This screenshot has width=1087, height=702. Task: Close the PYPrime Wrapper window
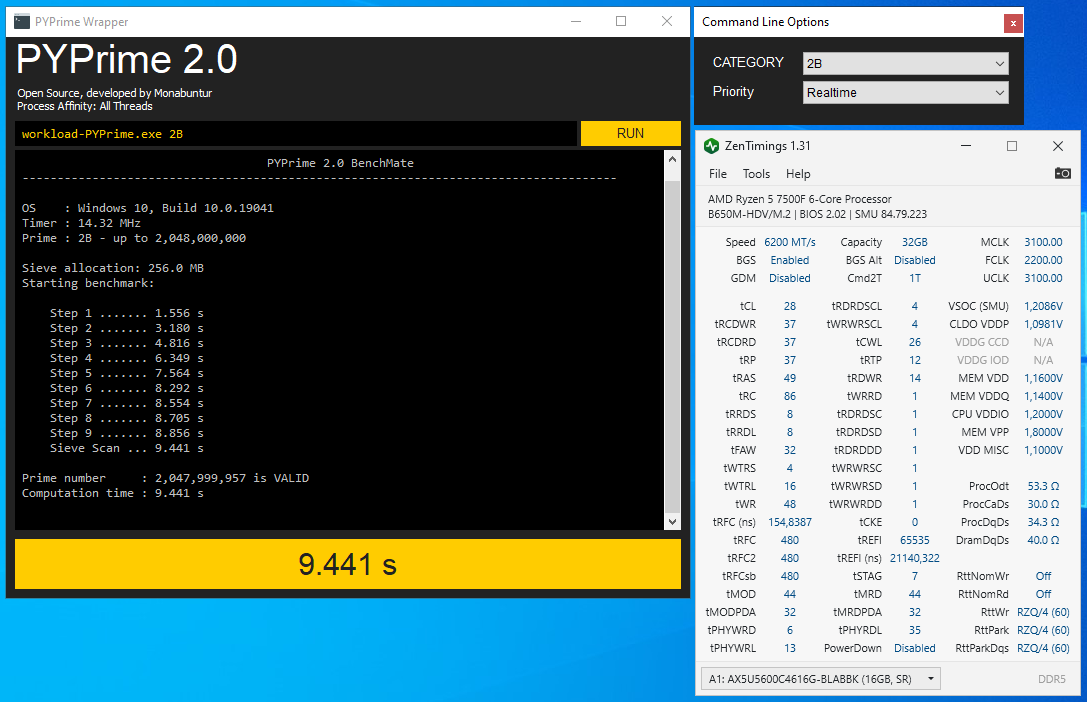tap(666, 21)
